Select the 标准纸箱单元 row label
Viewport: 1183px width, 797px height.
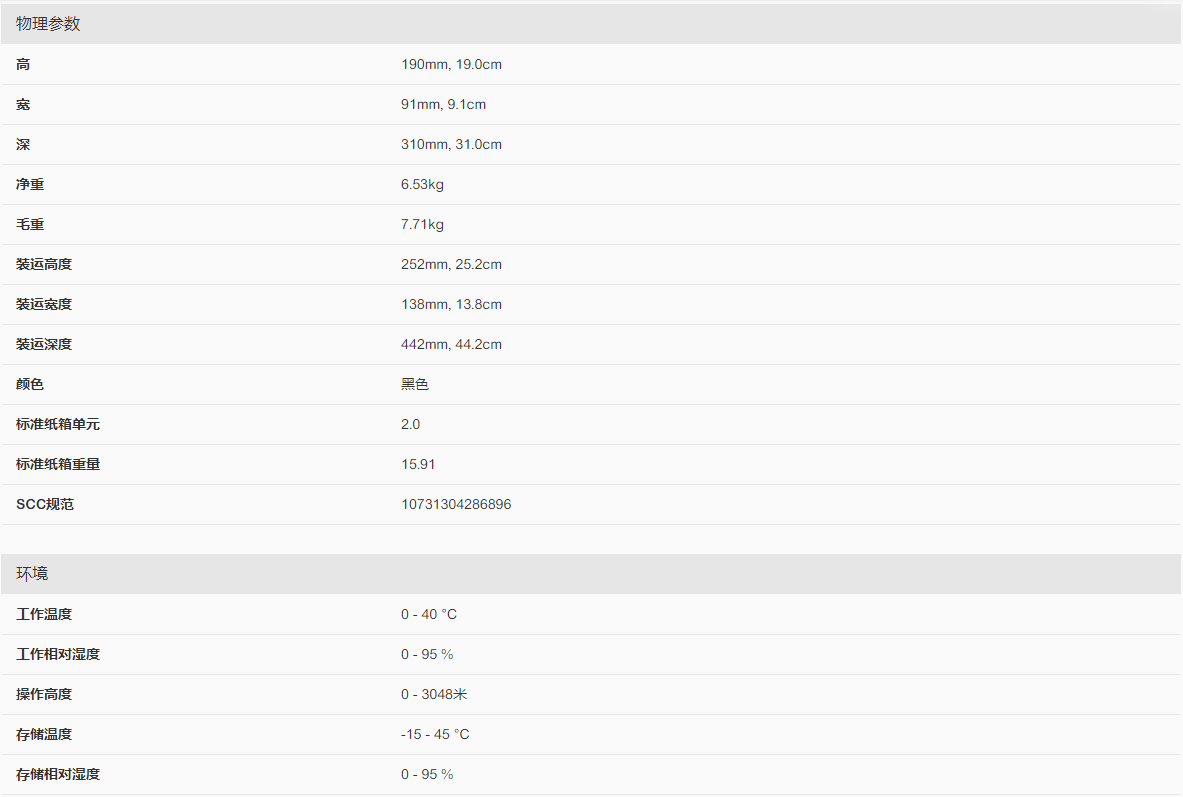(58, 425)
